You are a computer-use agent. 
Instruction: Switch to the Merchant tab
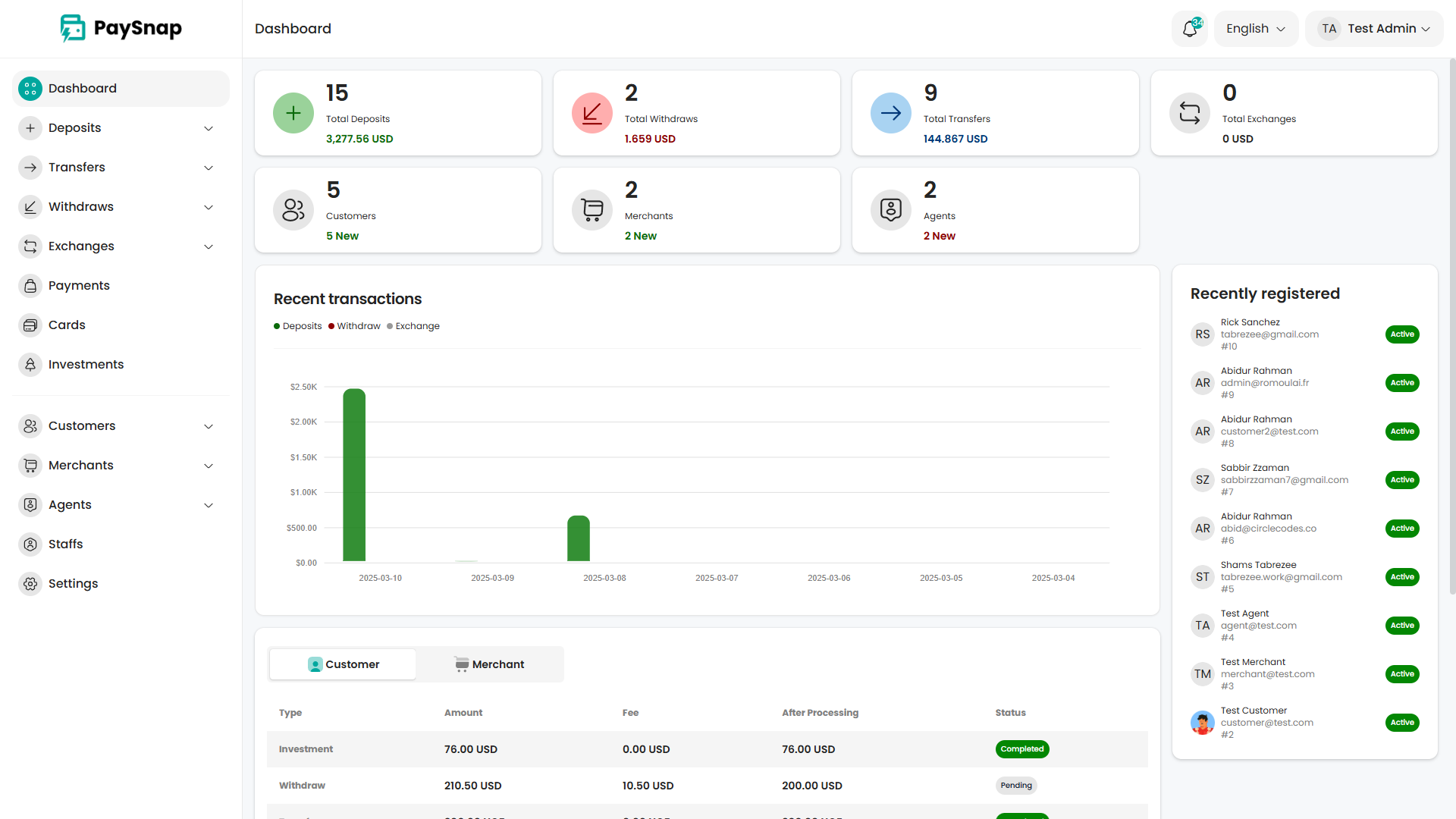pos(490,664)
